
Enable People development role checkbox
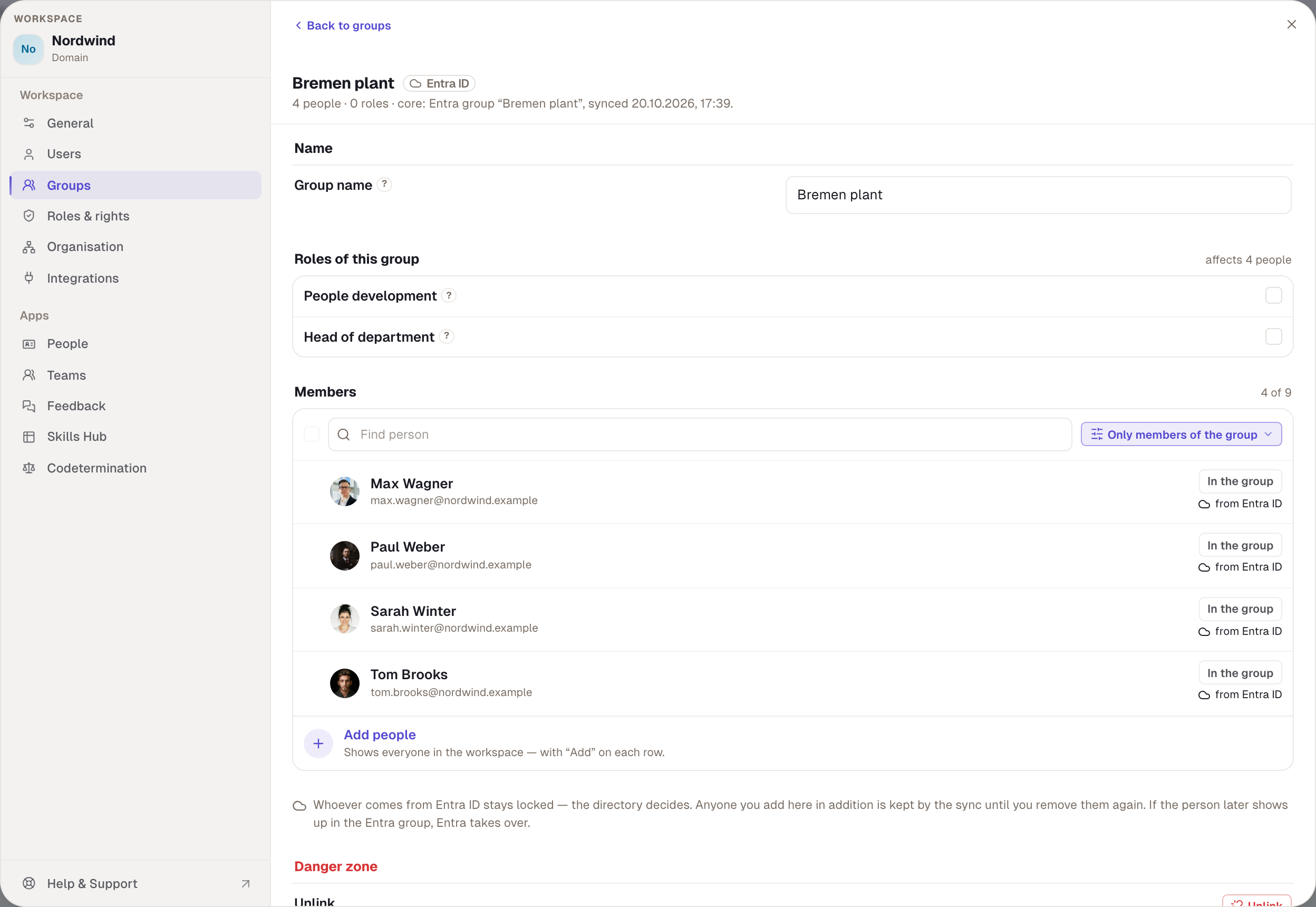tap(1273, 295)
